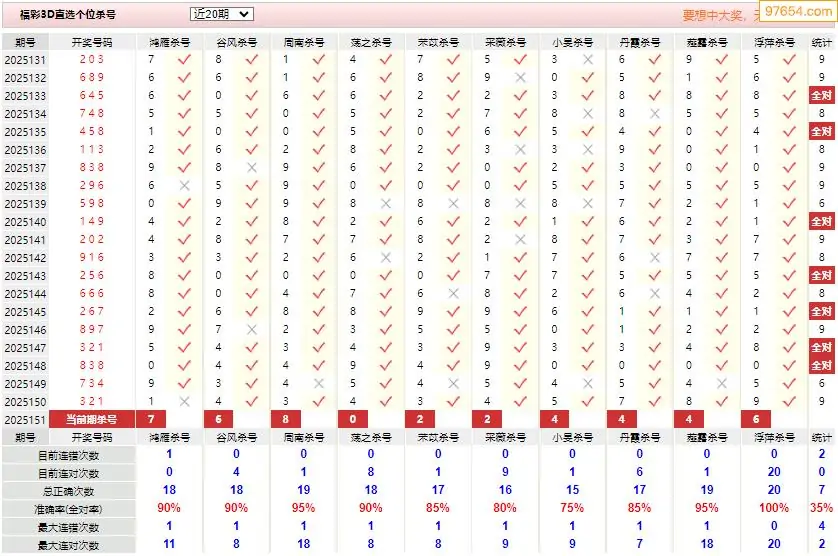
Task: Select the 35% all-correct rate value
Action: click(x=821, y=508)
